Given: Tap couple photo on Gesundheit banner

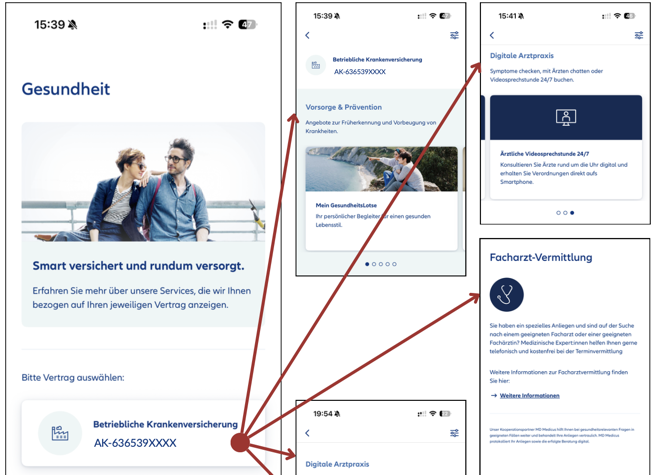Looking at the screenshot, I should 143,182.
